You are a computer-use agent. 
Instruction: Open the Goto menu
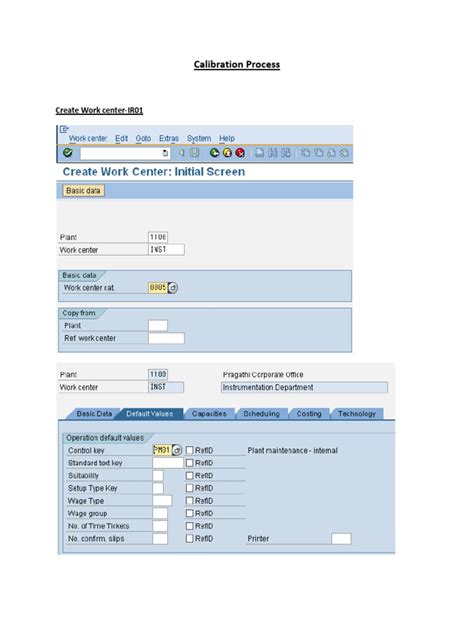[143, 138]
